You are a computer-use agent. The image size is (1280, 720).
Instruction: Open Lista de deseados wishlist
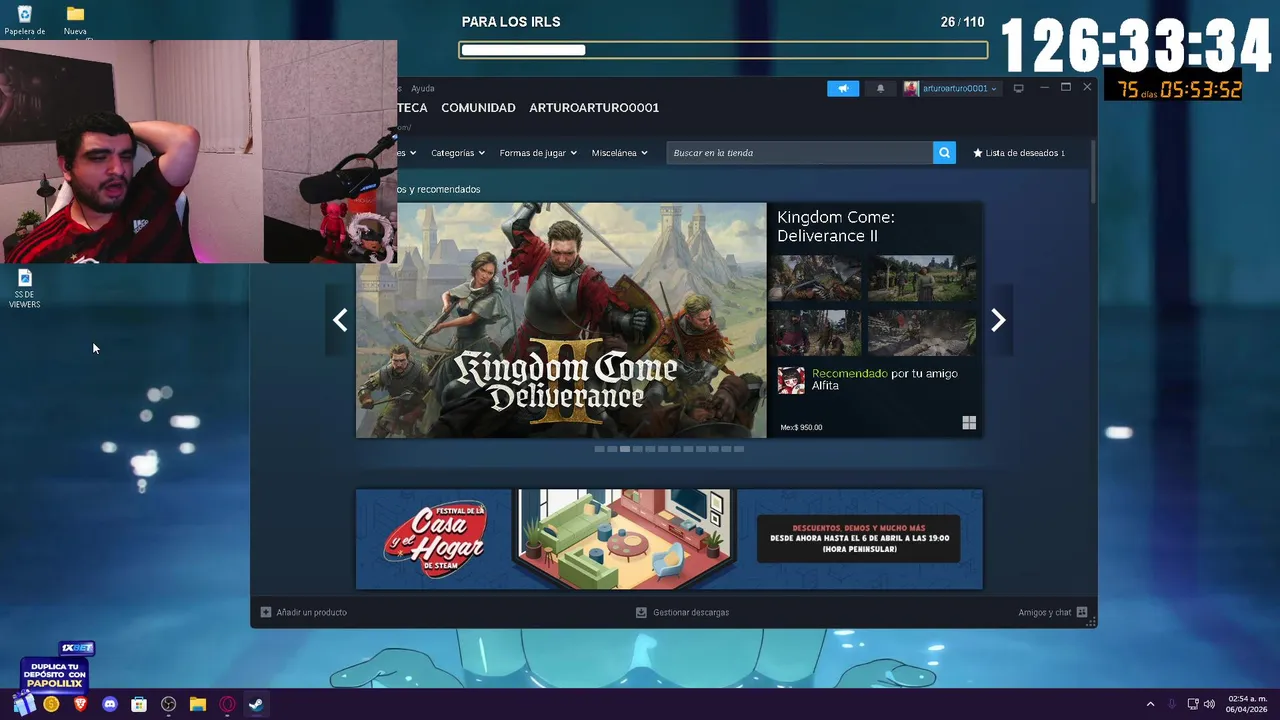tap(1019, 153)
